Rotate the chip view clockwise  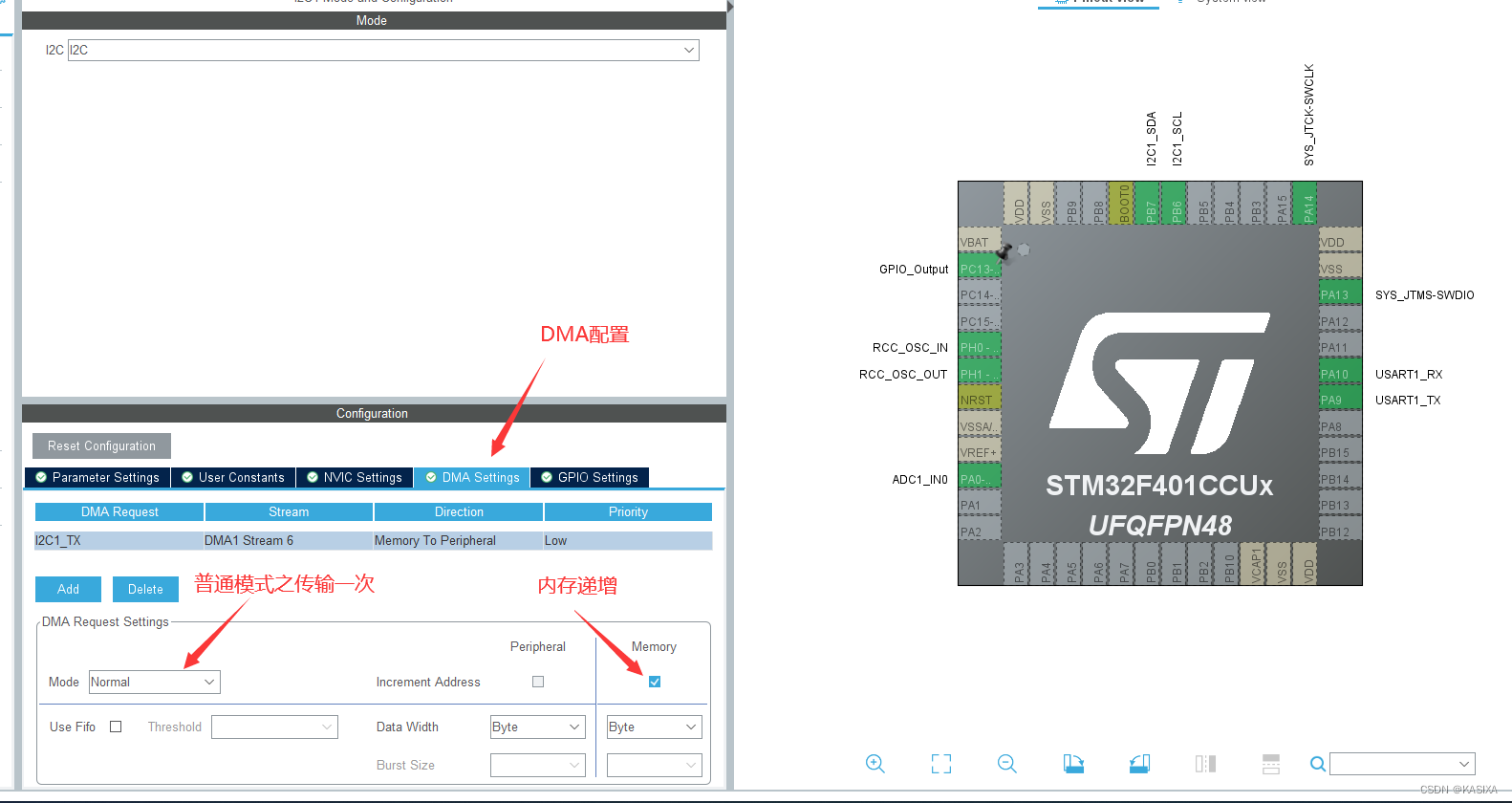click(x=1073, y=763)
